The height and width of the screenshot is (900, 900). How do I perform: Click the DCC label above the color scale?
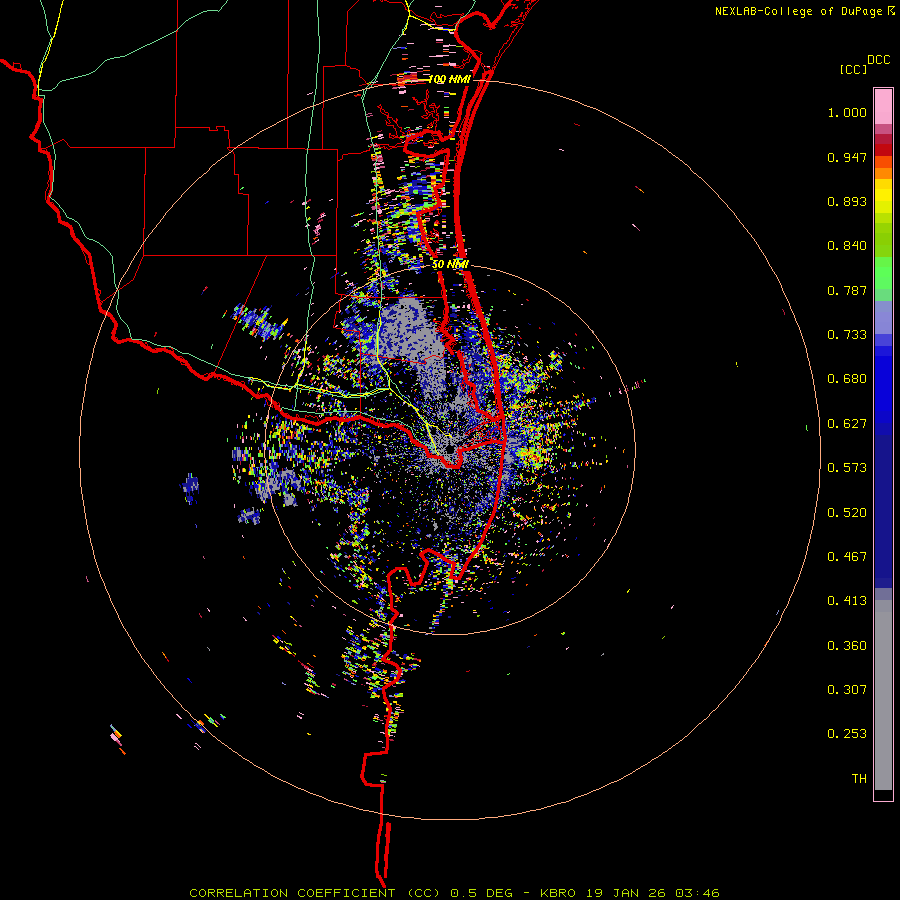[878, 60]
